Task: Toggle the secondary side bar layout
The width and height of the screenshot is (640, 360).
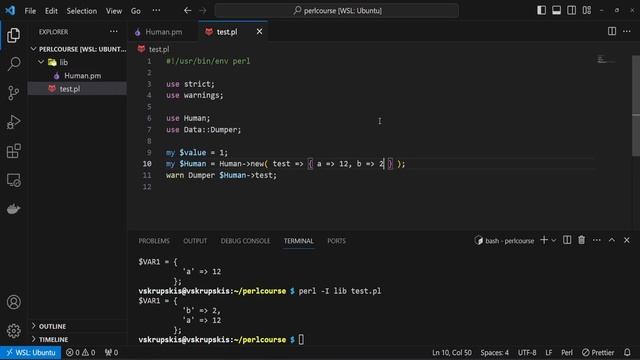Action: [x=571, y=11]
